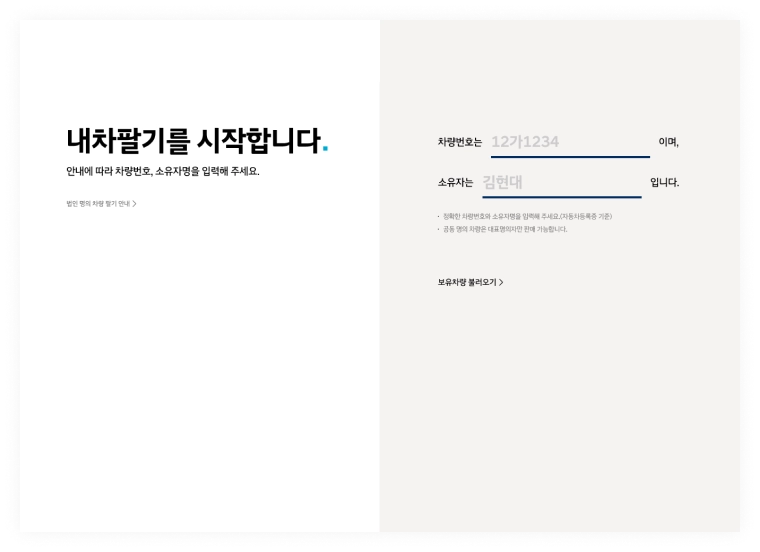Open the 법인 명의 차량 팔기 안내 link
This screenshot has width=760, height=552.
point(101,204)
